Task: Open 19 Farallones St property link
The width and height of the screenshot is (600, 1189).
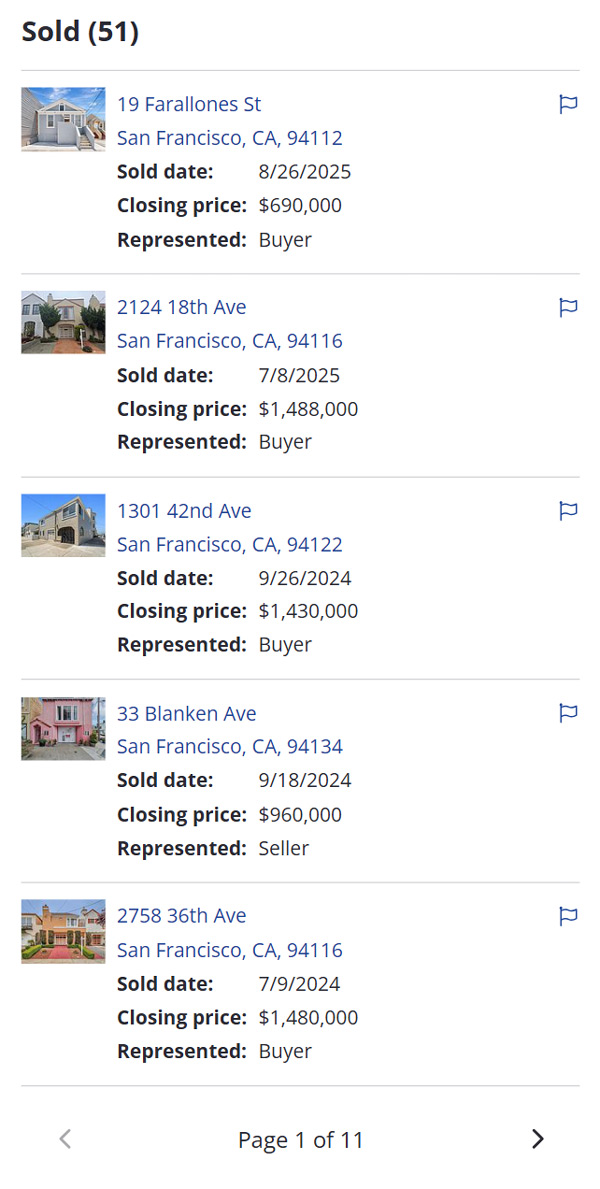Action: (x=189, y=104)
